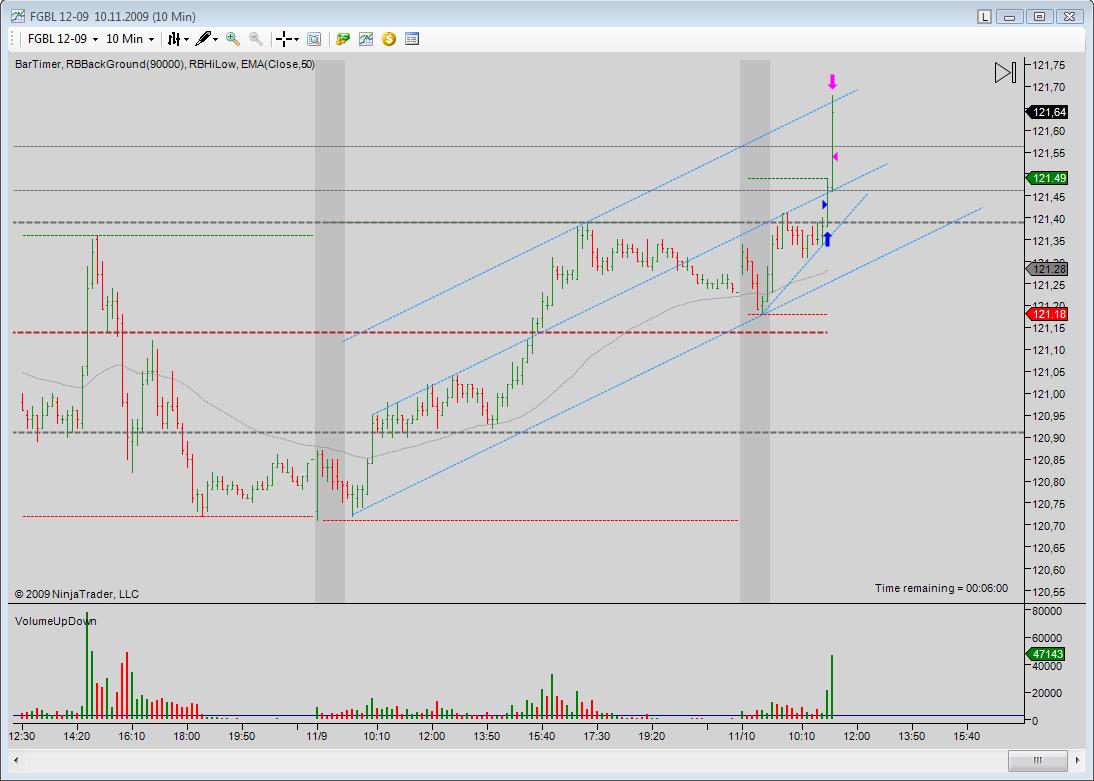Image resolution: width=1094 pixels, height=781 pixels.
Task: Click the Time remaining = 00:06:00 text
Action: (941, 588)
